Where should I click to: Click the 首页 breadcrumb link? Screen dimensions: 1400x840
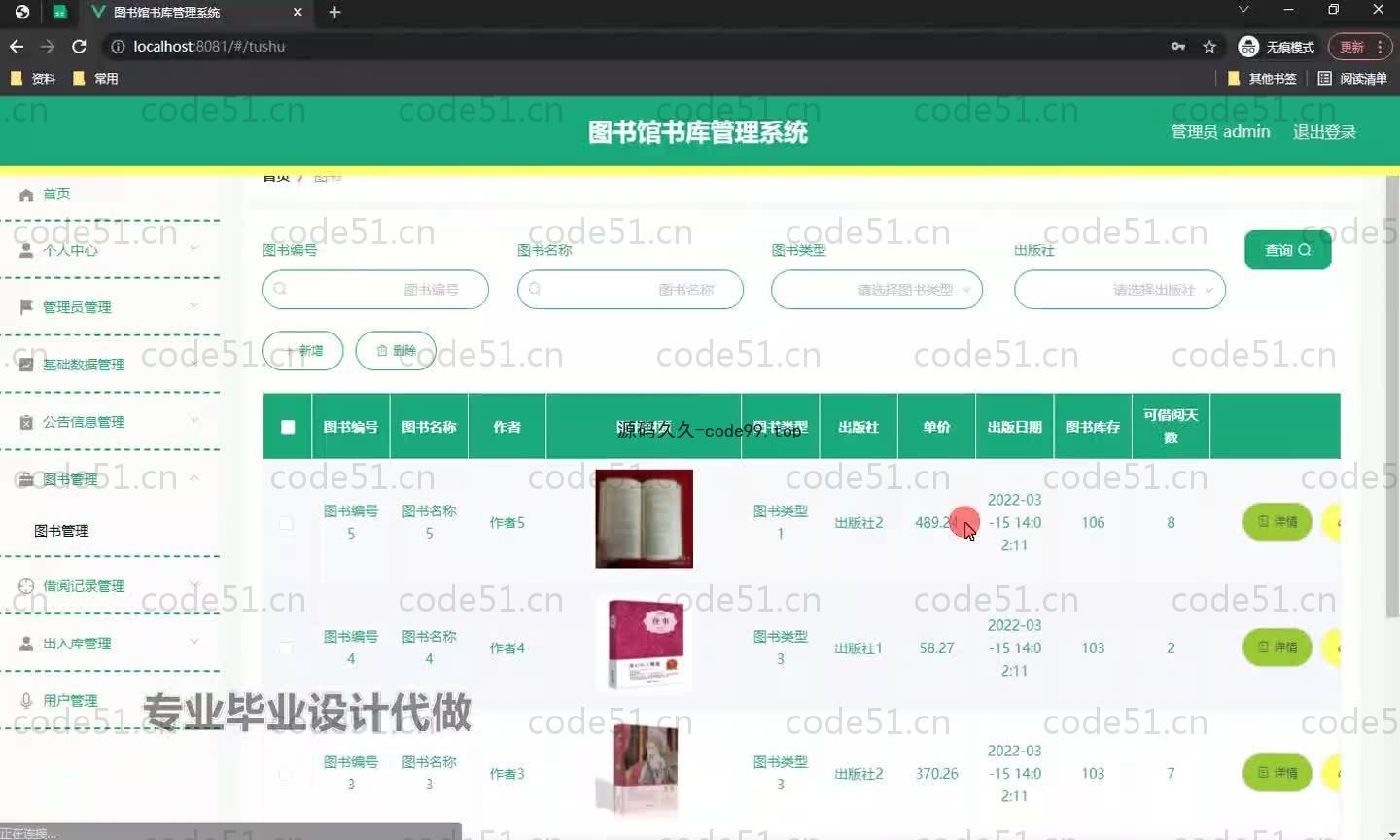tap(276, 177)
